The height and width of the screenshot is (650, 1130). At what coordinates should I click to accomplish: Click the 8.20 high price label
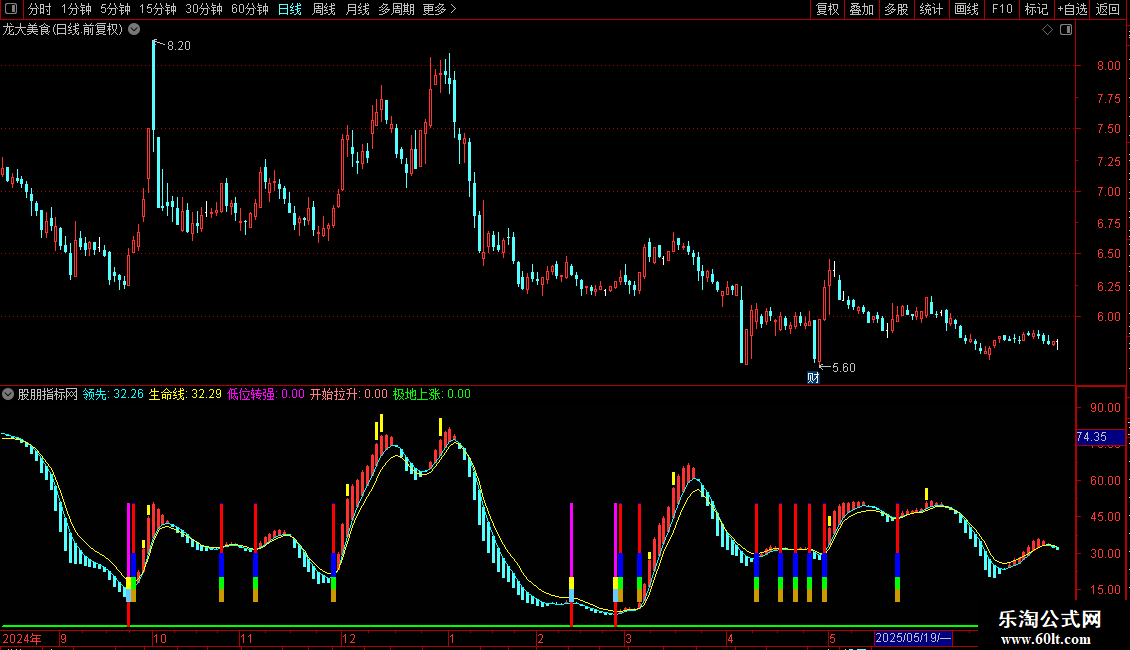(x=179, y=45)
